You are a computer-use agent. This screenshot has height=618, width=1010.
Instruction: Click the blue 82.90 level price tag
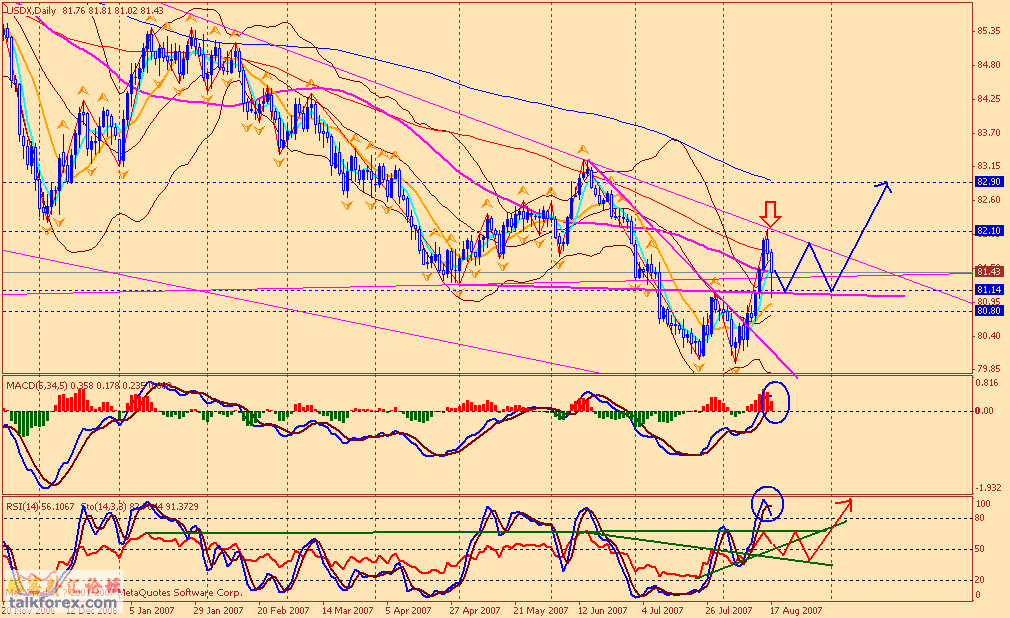(989, 182)
